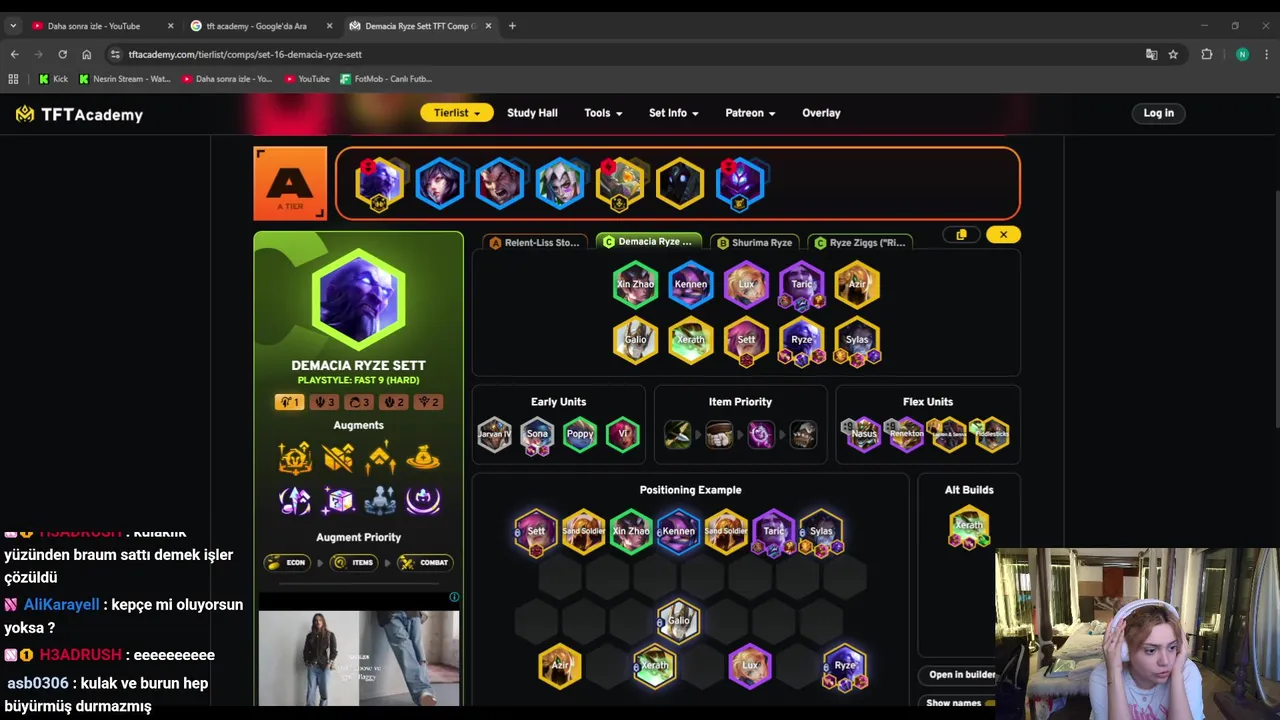1280x720 pixels.
Task: Click the meditating figure augment icon
Action: [380, 500]
